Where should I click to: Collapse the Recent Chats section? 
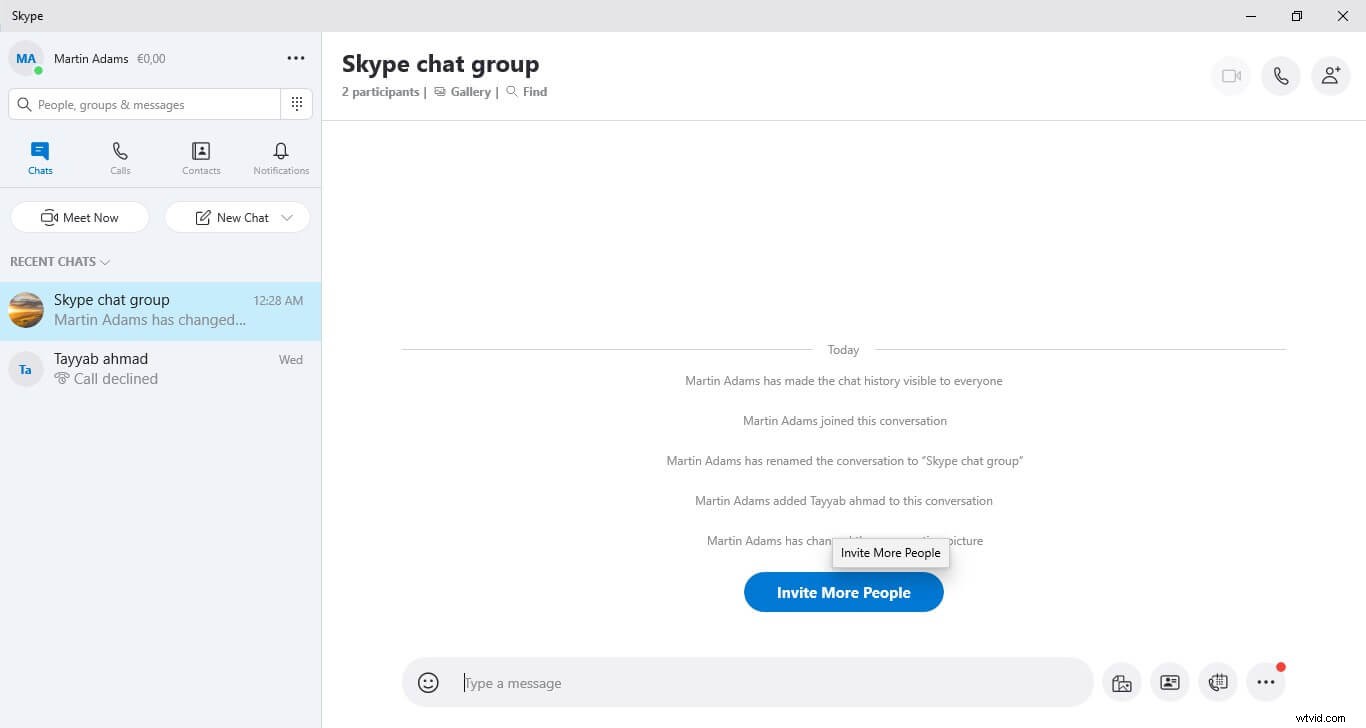(106, 261)
